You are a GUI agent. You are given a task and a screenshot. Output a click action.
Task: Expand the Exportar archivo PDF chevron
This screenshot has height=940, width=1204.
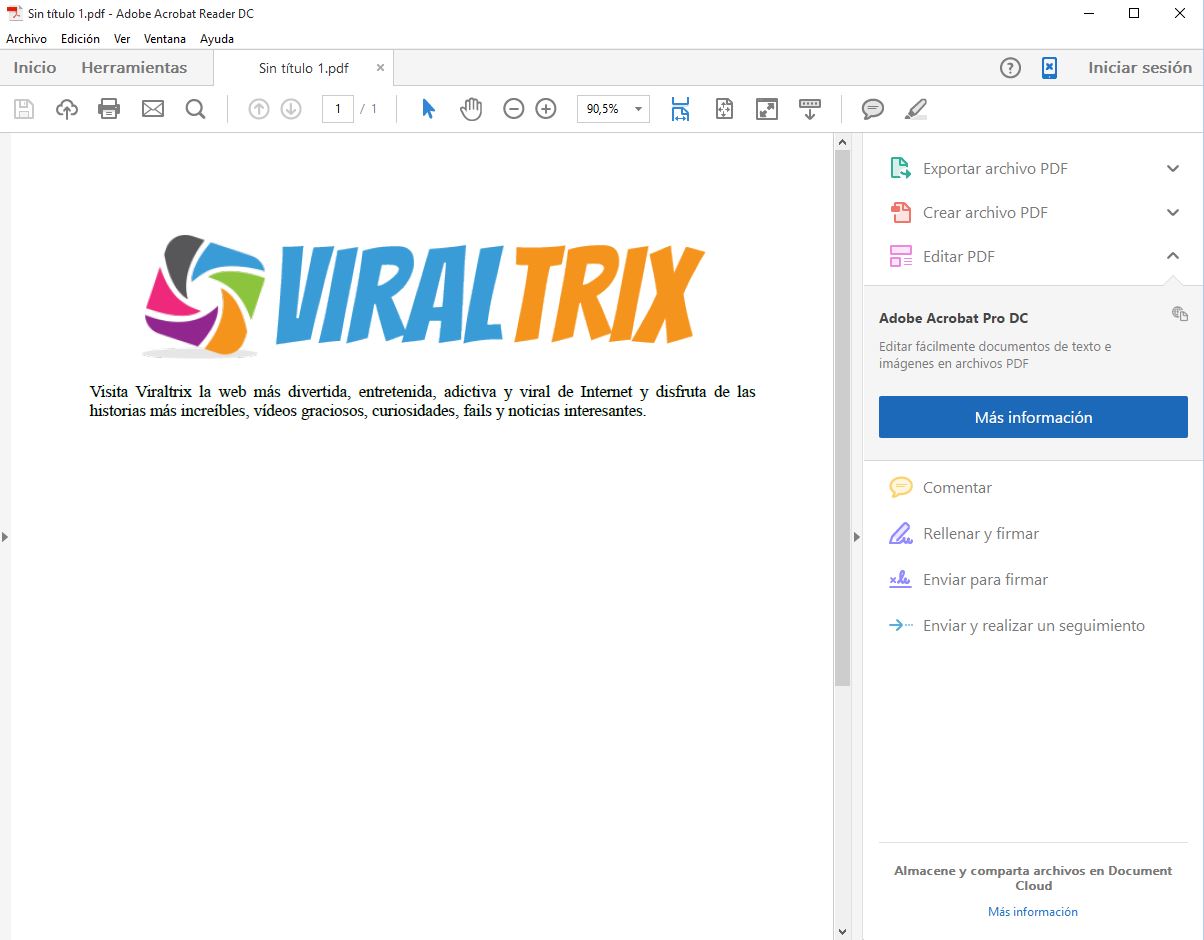[x=1173, y=168]
